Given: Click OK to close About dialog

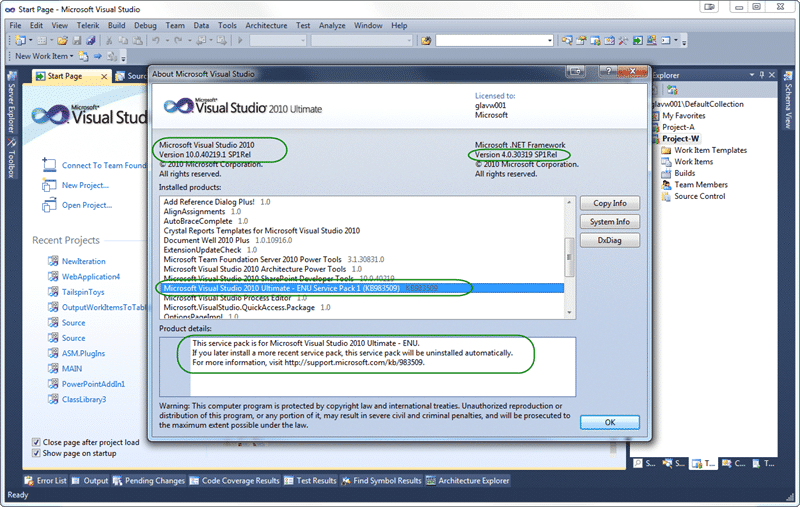Looking at the screenshot, I should (610, 422).
